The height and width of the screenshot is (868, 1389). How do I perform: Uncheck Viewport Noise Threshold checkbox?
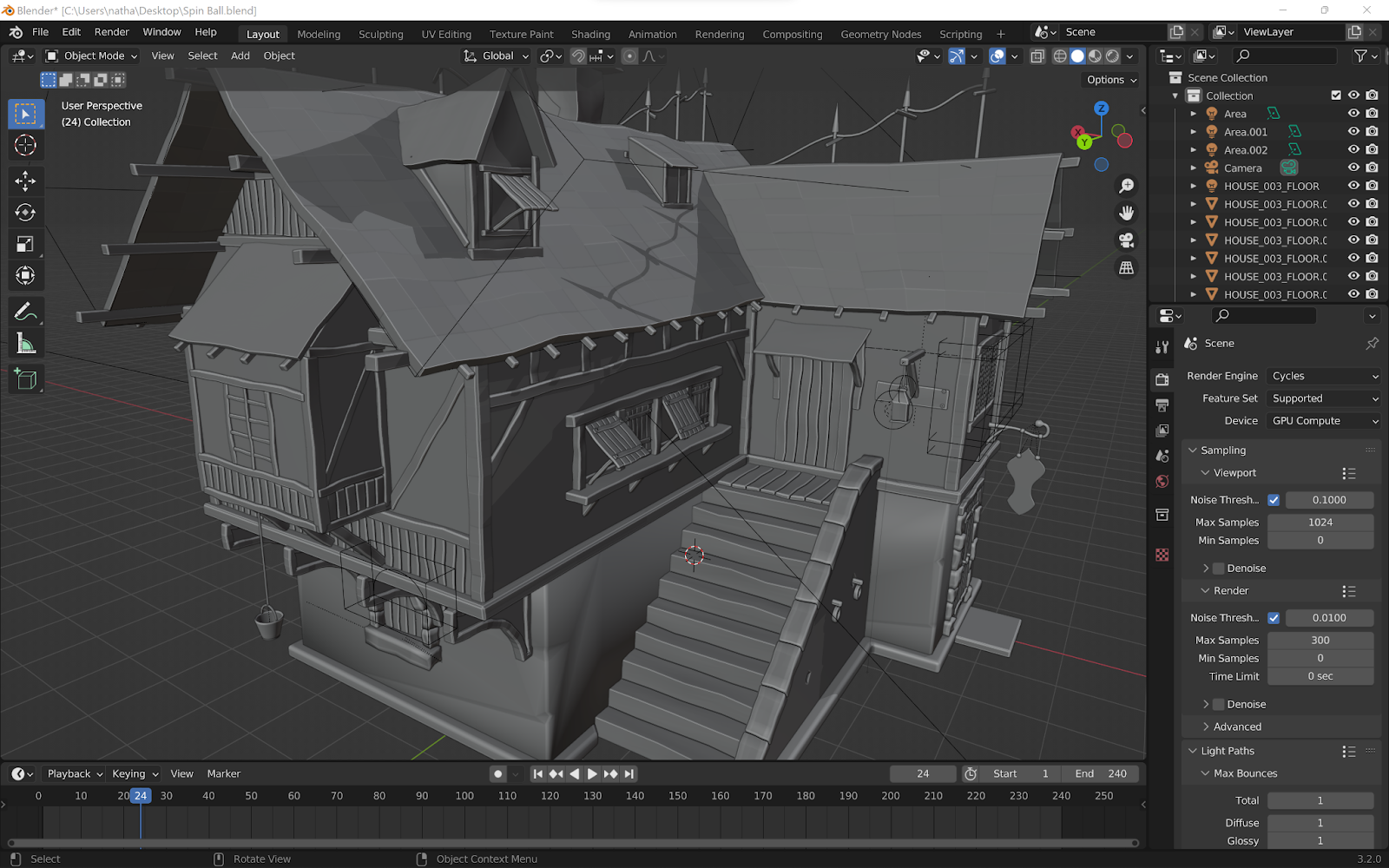[1274, 500]
